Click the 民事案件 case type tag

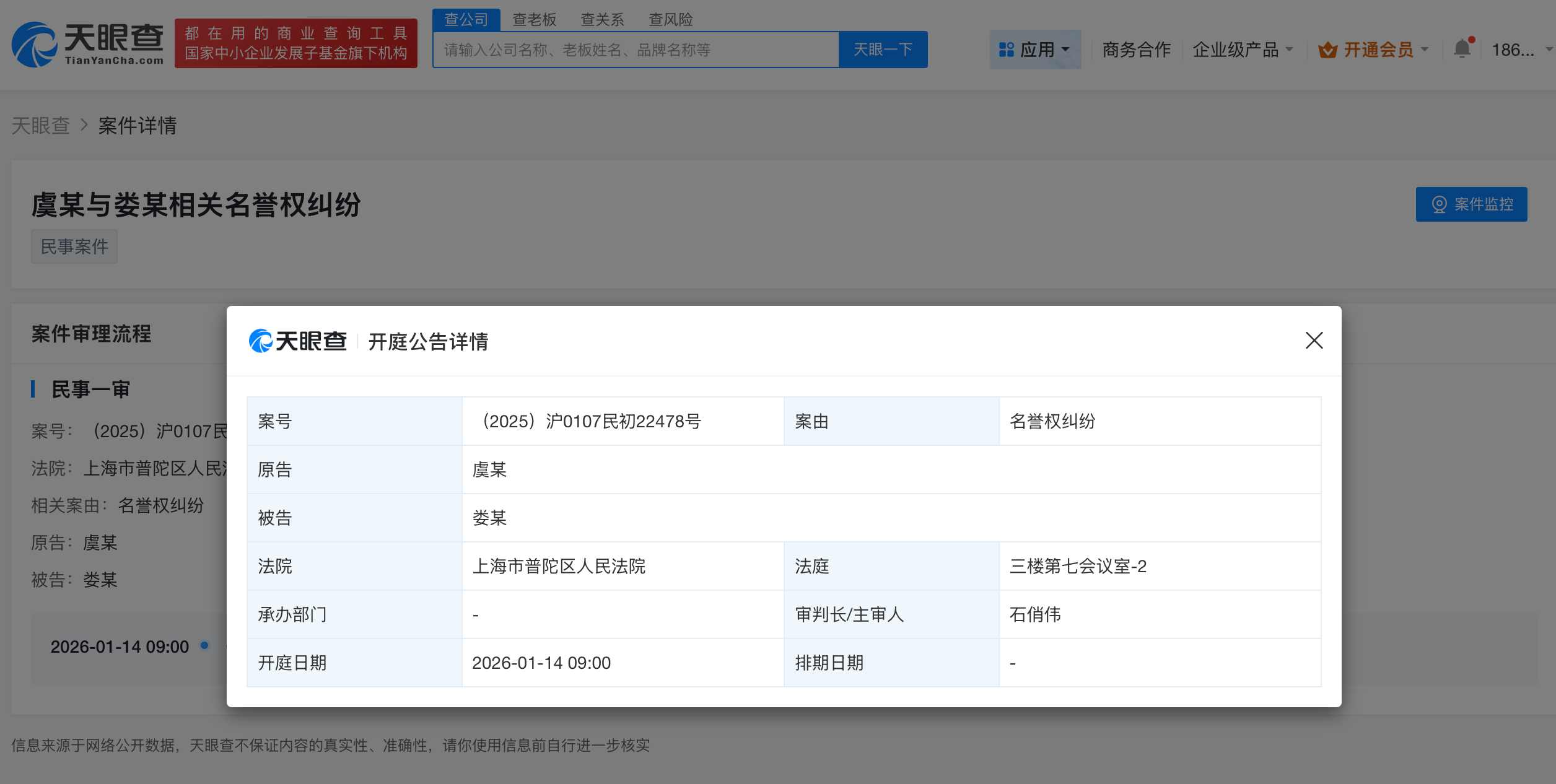pyautogui.click(x=74, y=246)
